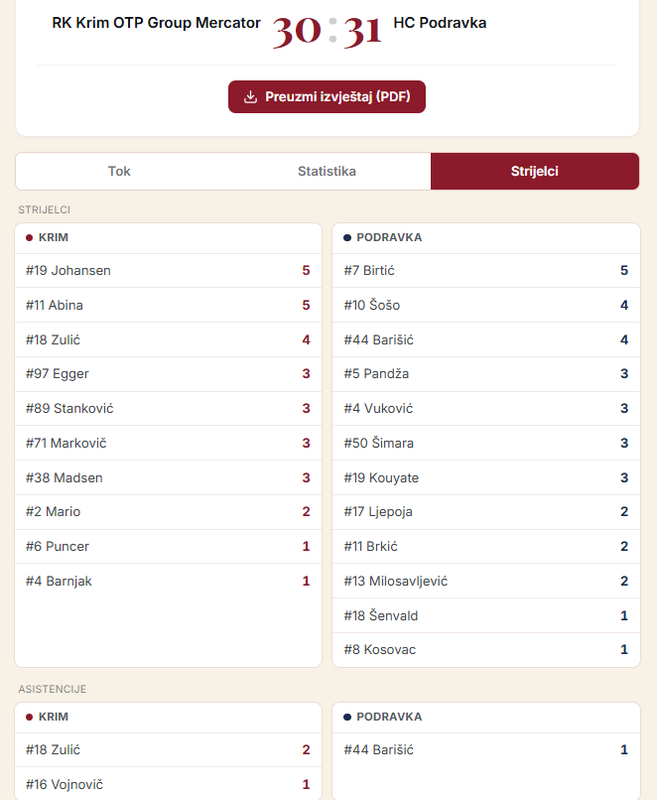Click the #11 Abina scorer row
This screenshot has width=657, height=800.
pyautogui.click(x=168, y=305)
